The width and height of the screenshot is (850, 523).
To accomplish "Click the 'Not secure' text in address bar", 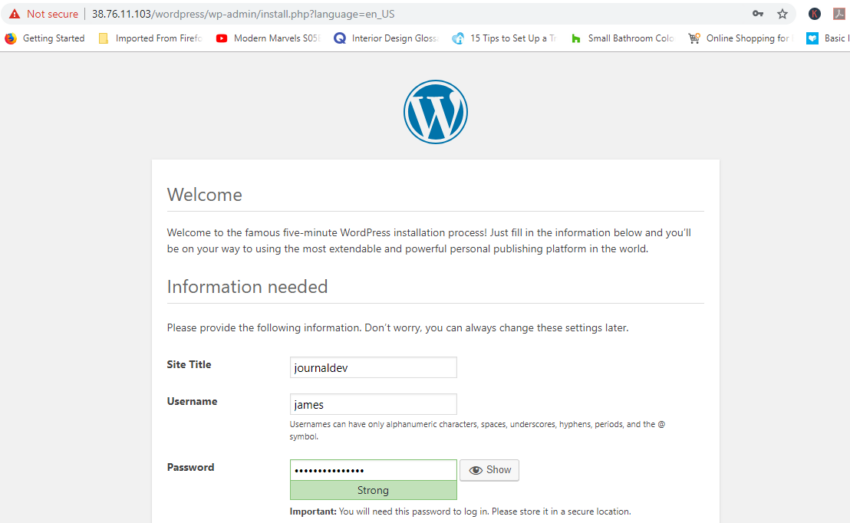I will (52, 14).
